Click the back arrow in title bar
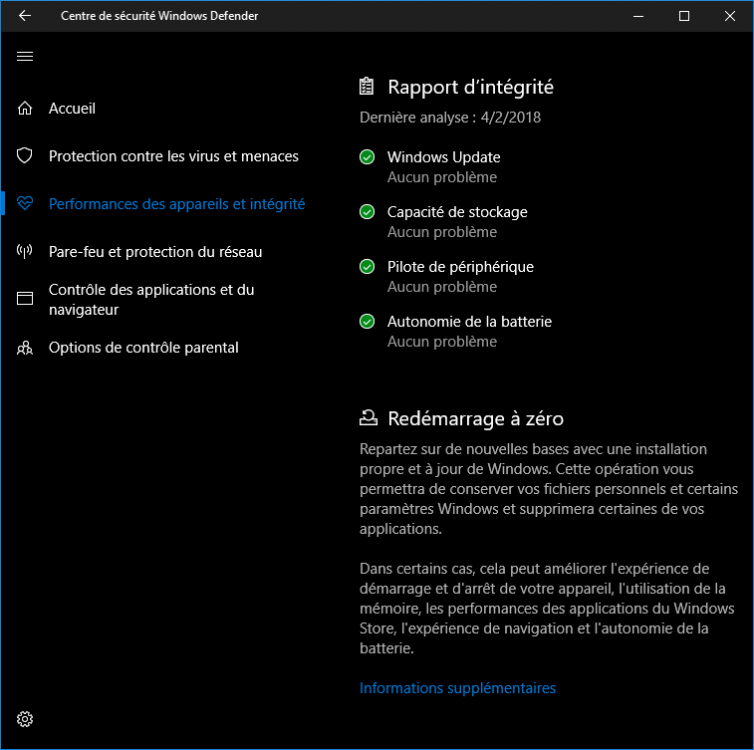 tap(25, 16)
